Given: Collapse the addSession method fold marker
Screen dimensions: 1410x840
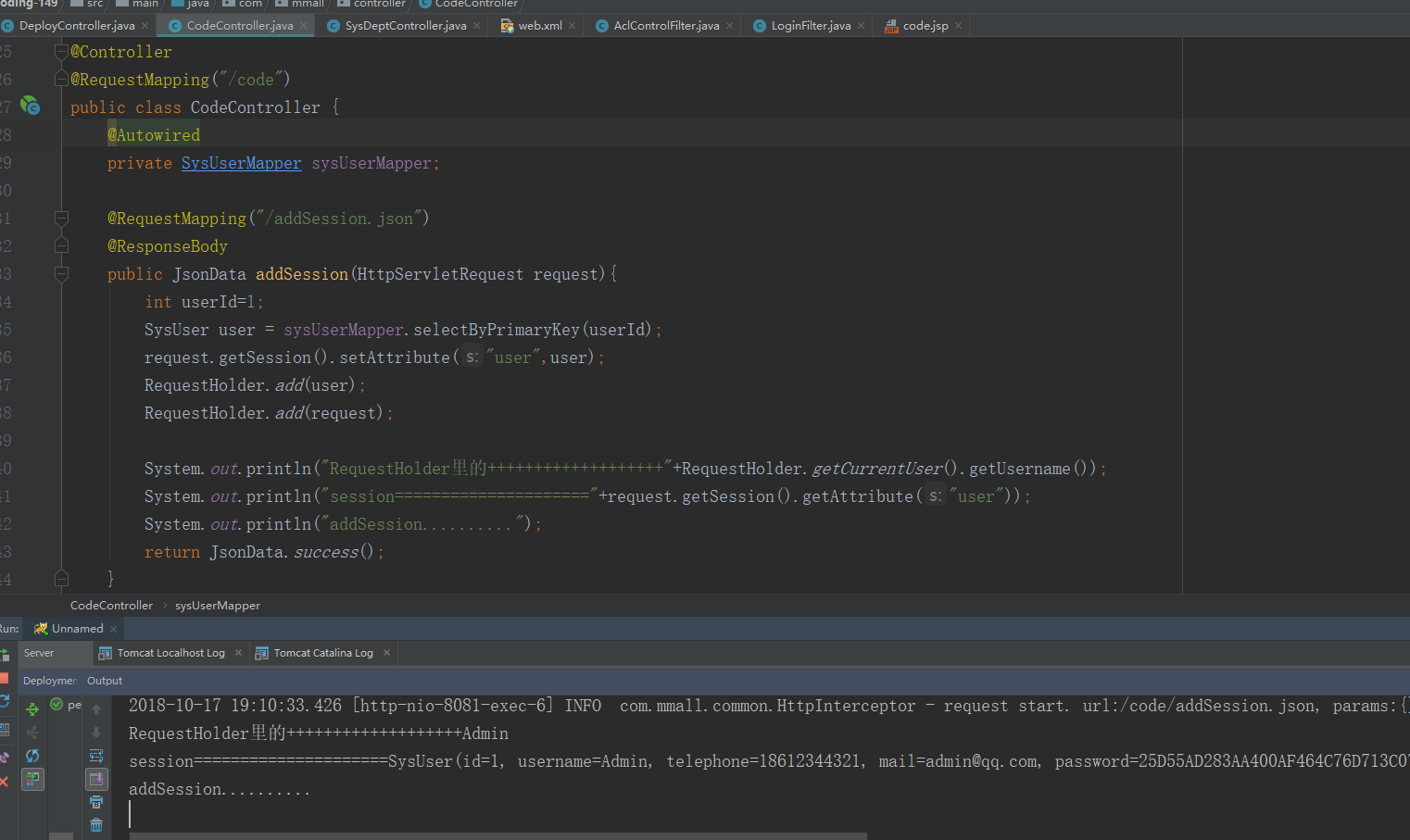Looking at the screenshot, I should [x=61, y=273].
